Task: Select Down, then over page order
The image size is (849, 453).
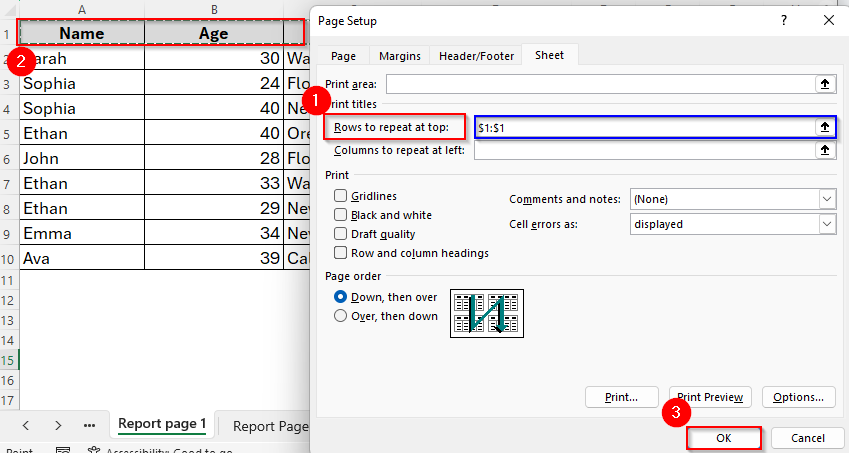Action: click(x=340, y=297)
